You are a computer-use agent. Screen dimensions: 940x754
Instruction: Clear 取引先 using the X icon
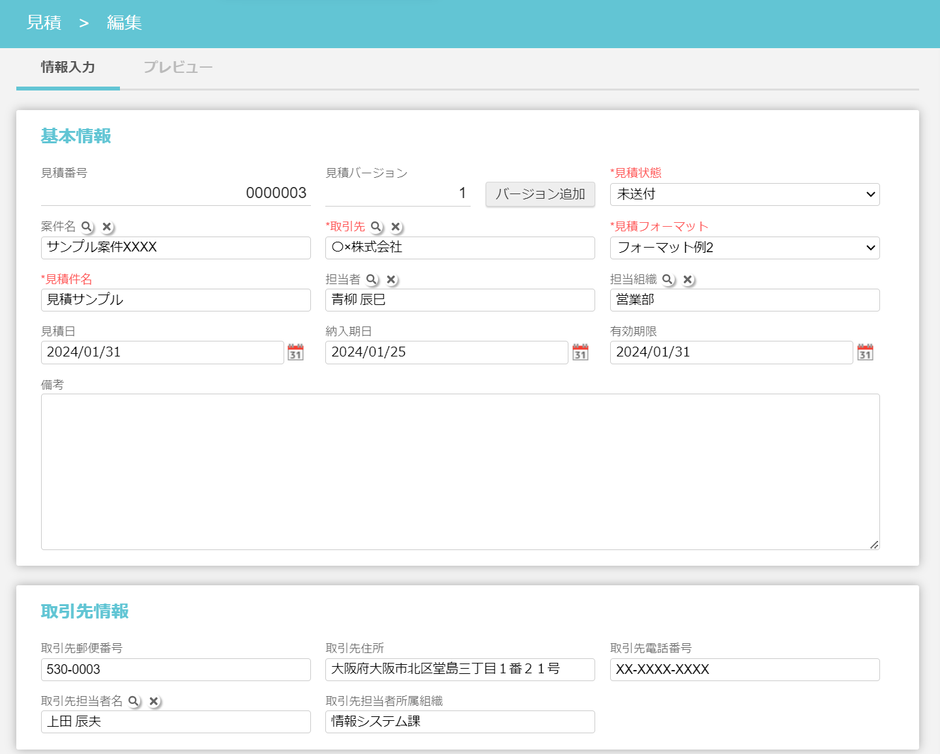click(x=396, y=227)
